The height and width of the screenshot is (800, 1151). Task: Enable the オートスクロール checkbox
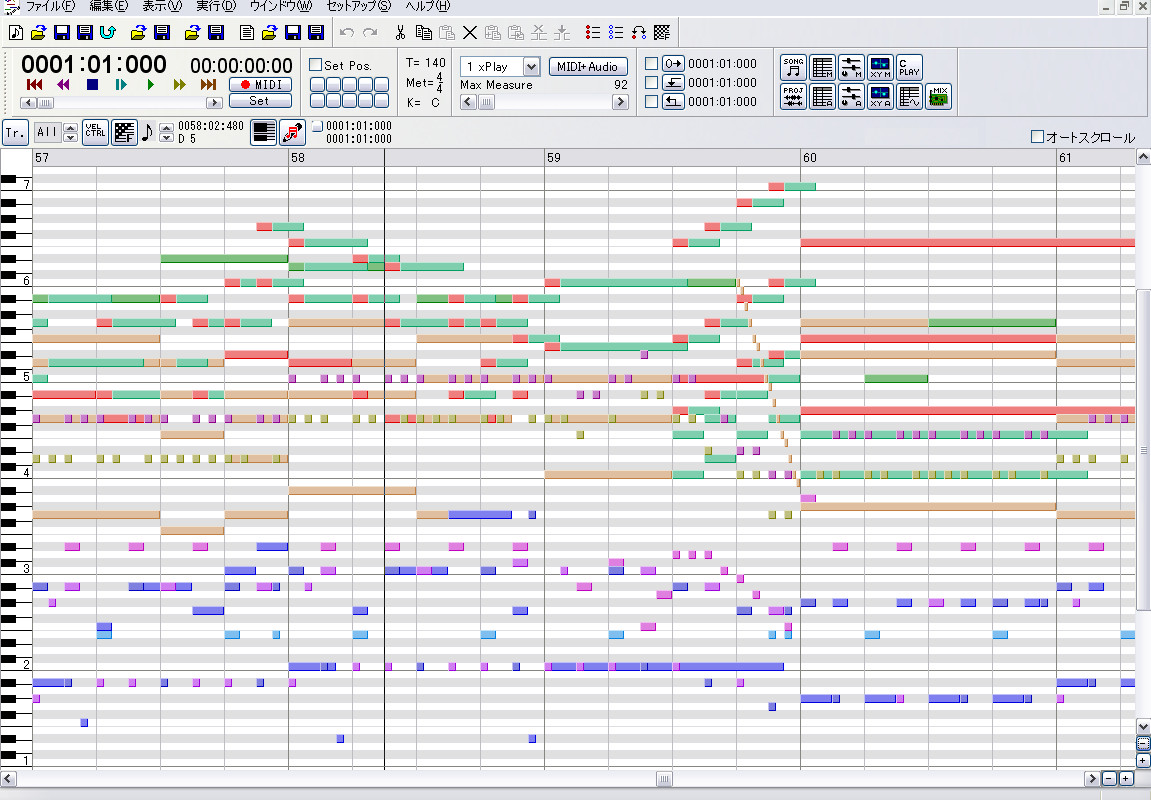coord(1037,137)
